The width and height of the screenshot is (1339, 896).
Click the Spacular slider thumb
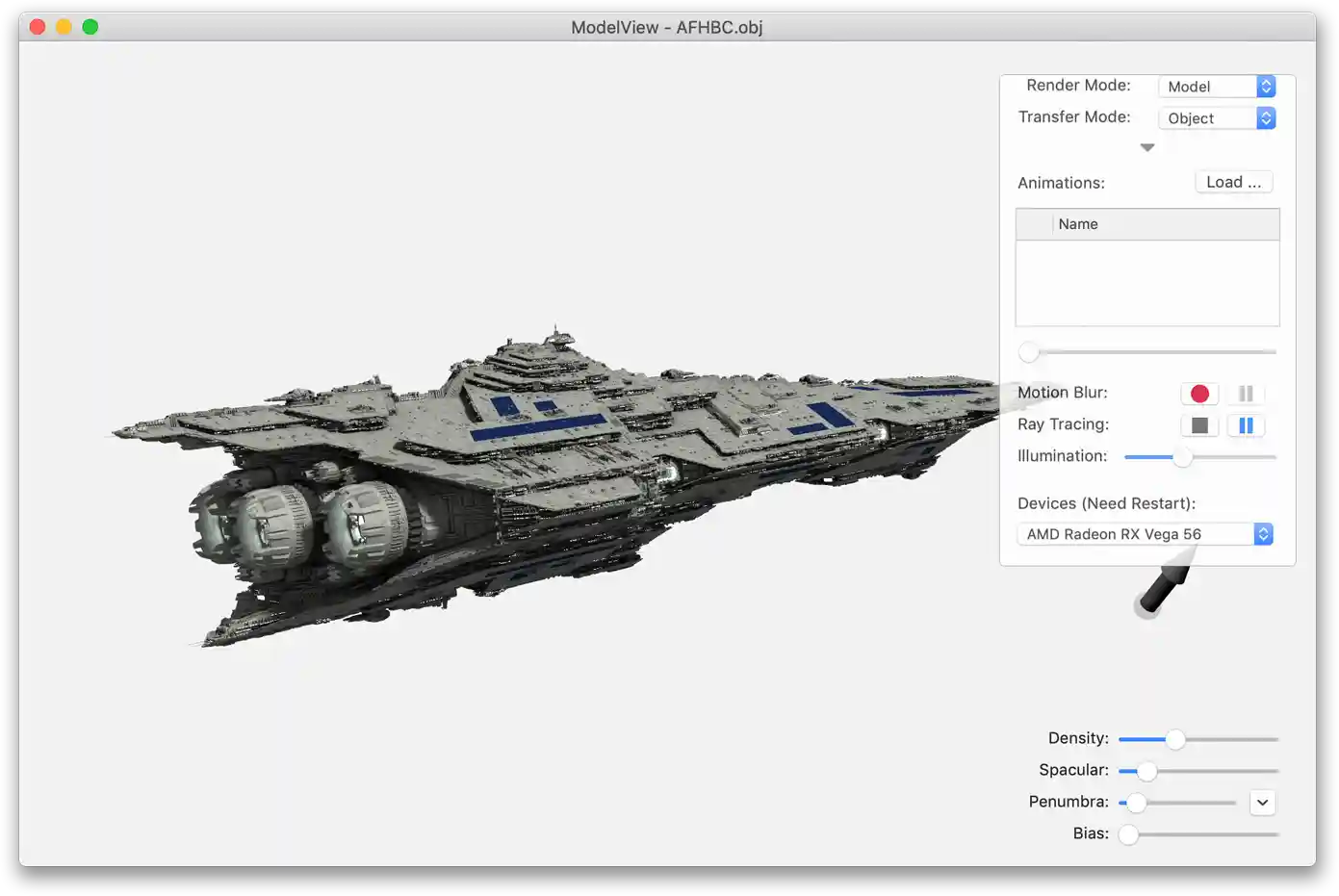pos(1146,771)
